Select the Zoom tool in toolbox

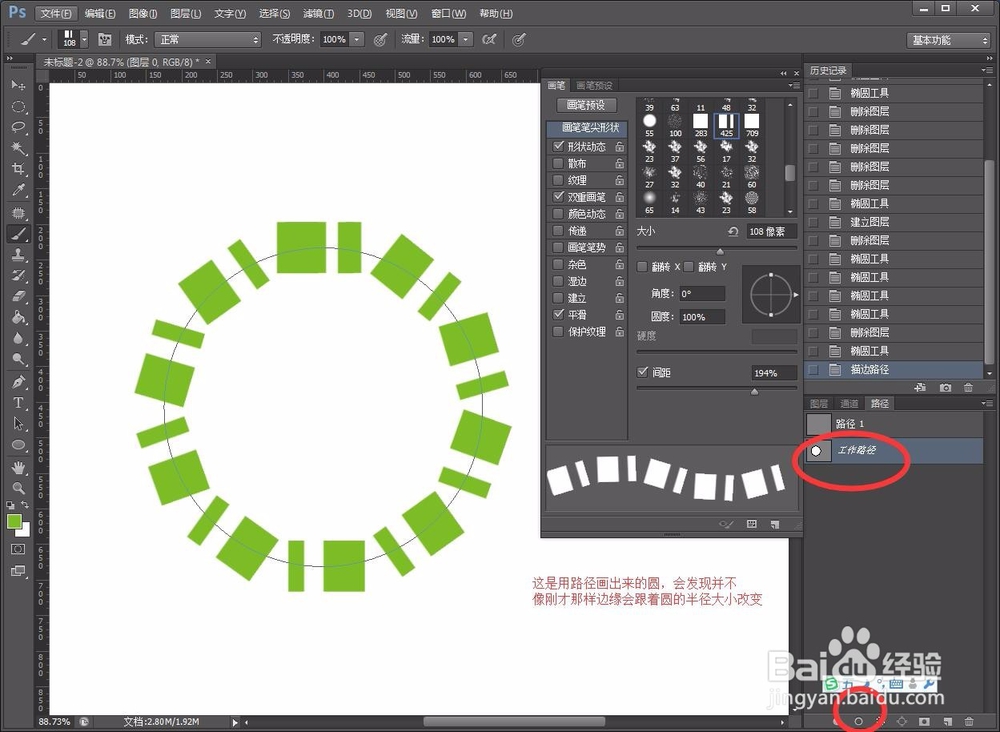pyautogui.click(x=18, y=489)
